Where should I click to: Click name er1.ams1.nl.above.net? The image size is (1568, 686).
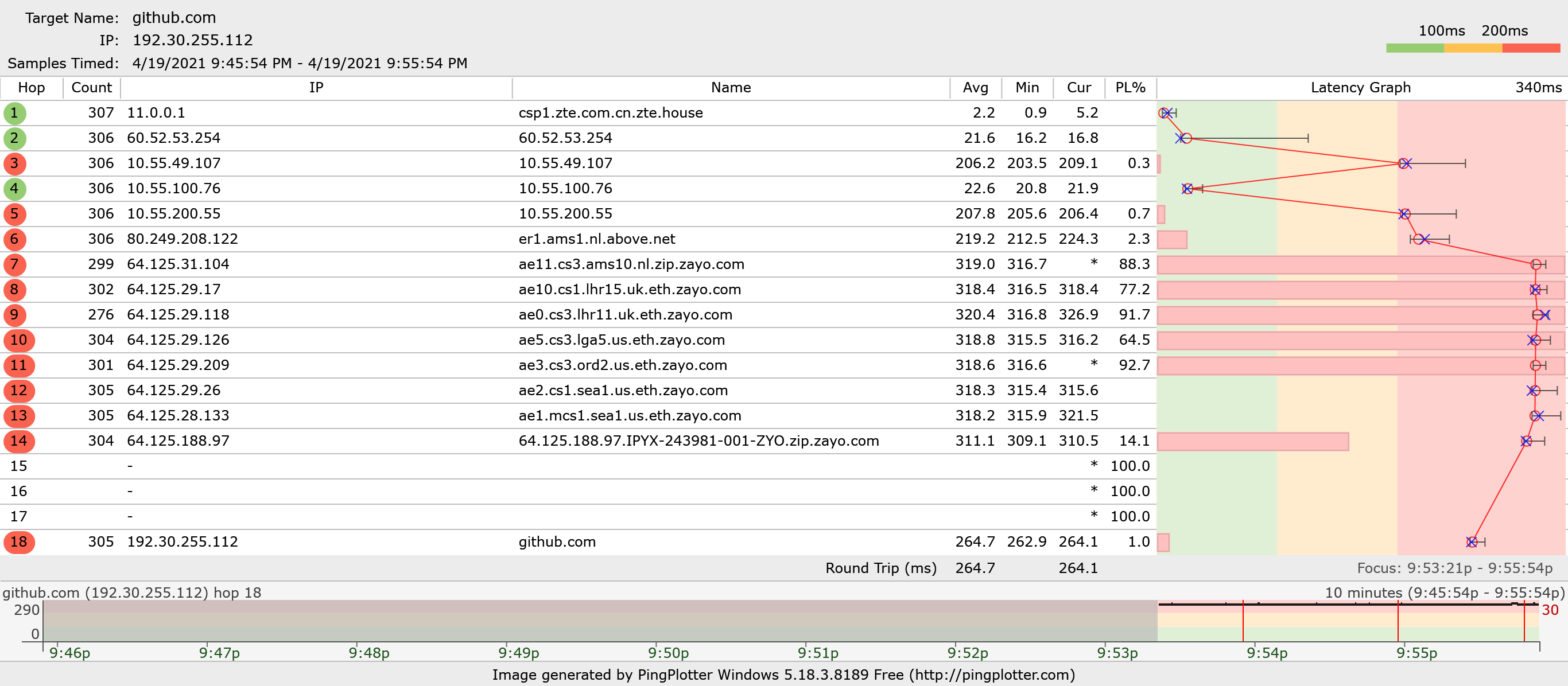point(596,239)
